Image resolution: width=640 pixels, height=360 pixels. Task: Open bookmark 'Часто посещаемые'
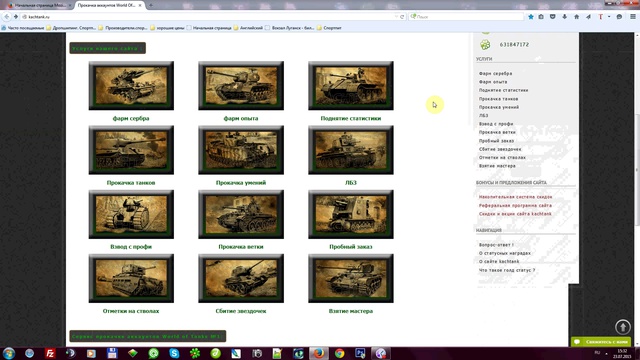pos(22,28)
